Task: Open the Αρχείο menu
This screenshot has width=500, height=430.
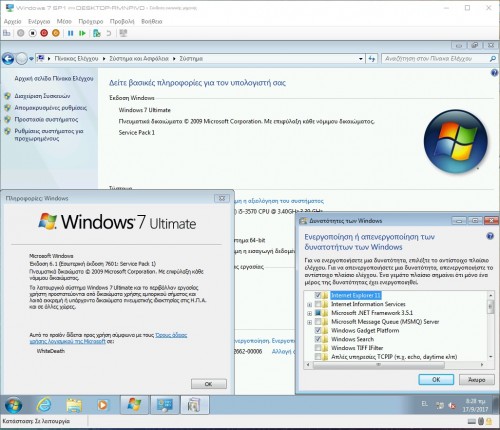Action: (12, 21)
